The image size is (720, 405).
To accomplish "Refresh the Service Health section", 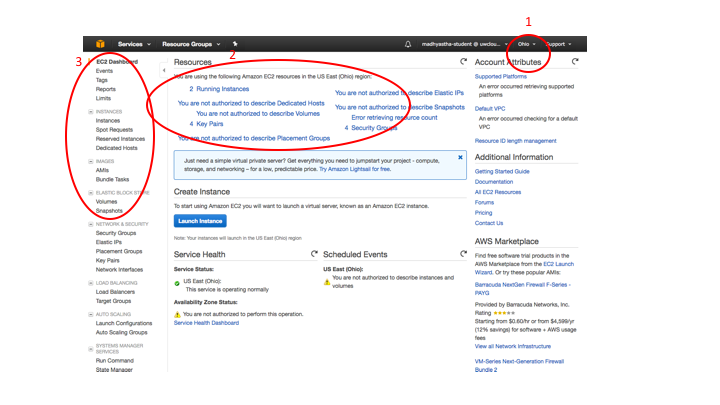I will click(314, 253).
